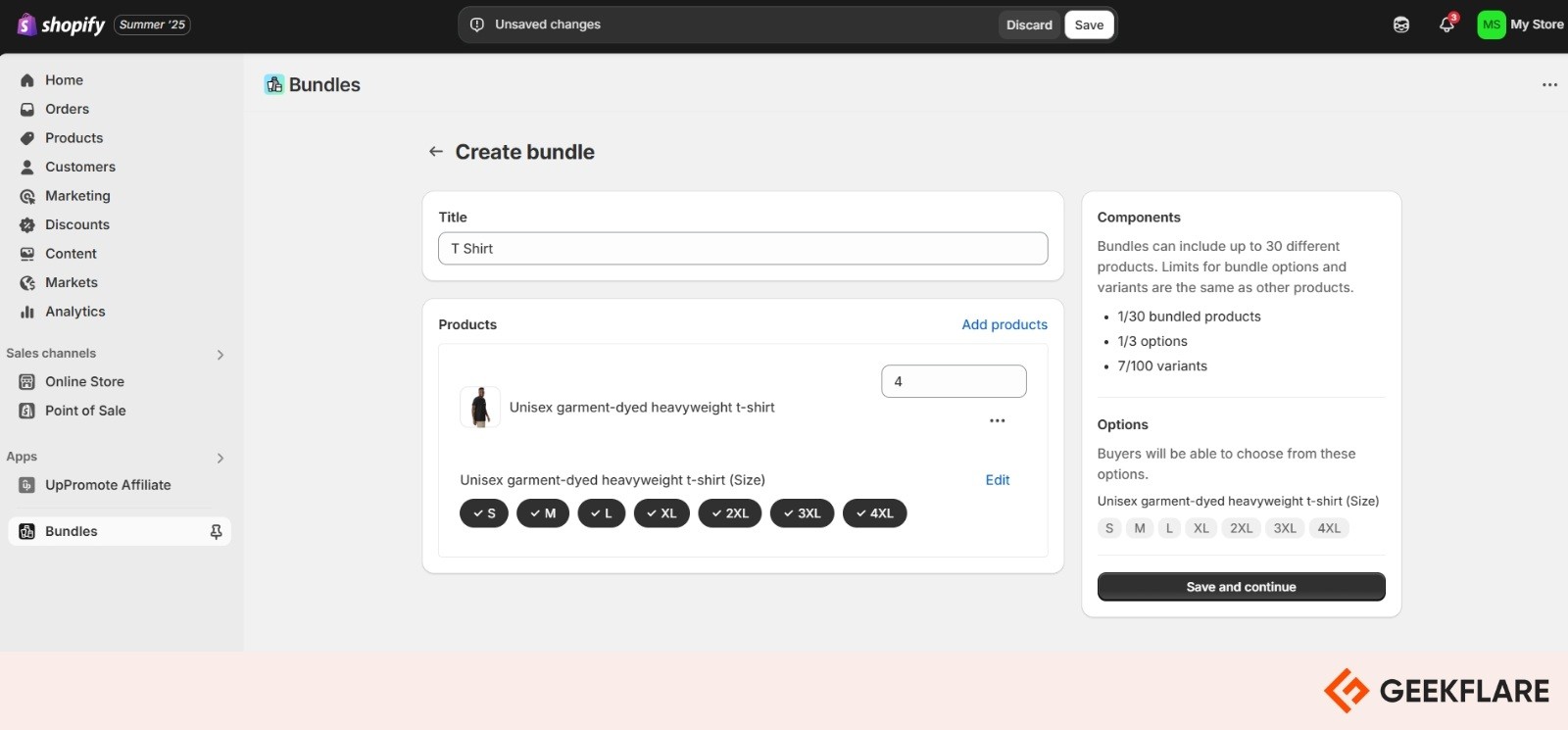Click the Marketing target icon
Screen dimensions: 1568x730
(x=27, y=196)
